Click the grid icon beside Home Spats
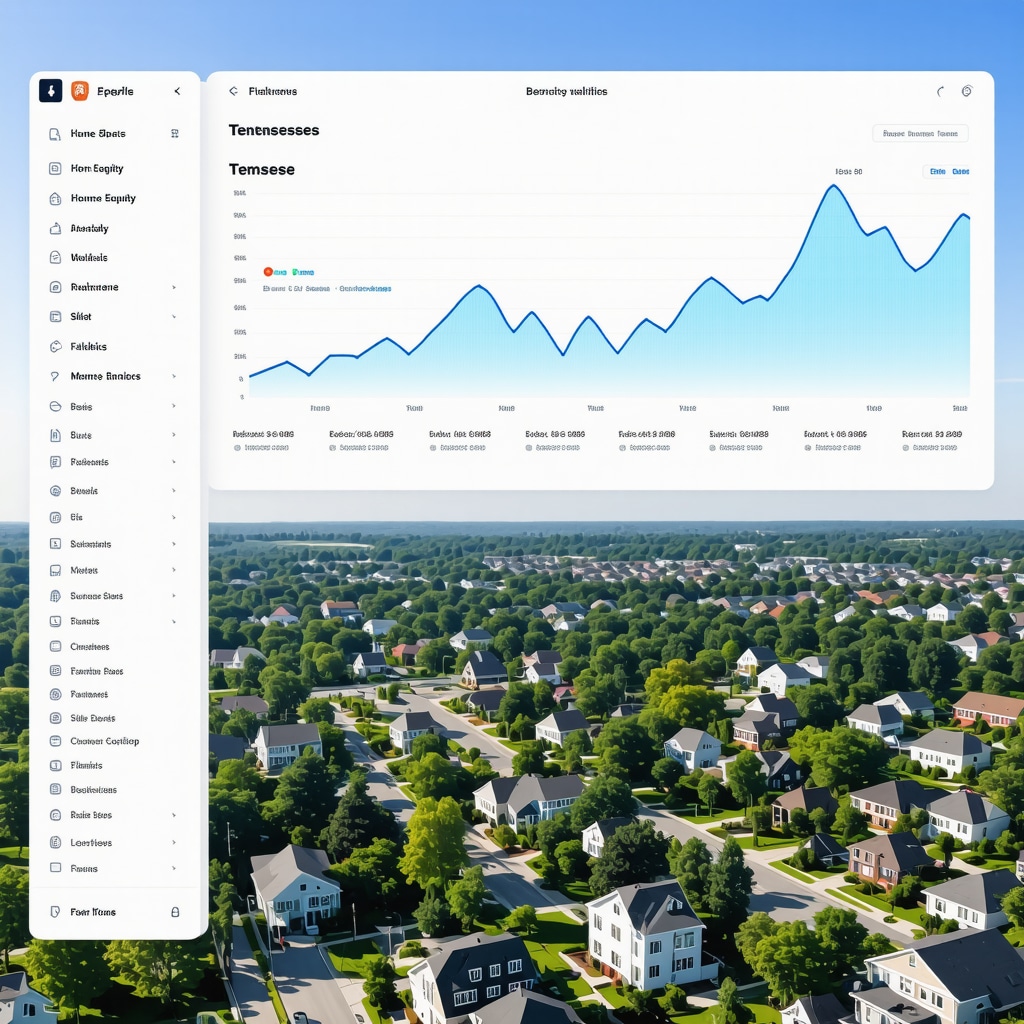The height and width of the screenshot is (1024, 1024). (x=174, y=133)
